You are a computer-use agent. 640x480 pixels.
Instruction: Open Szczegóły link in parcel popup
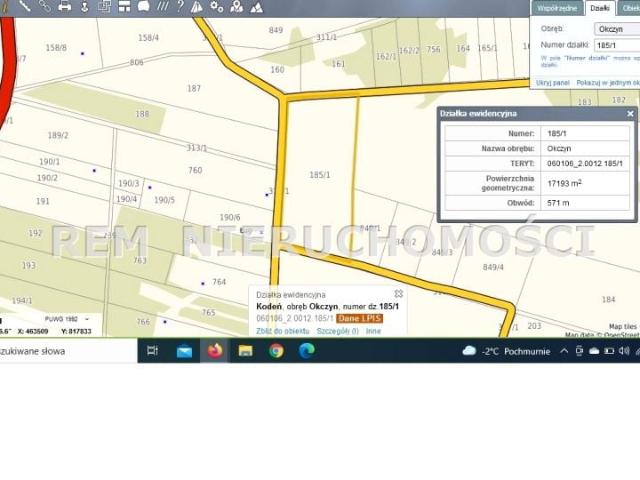[x=338, y=330]
